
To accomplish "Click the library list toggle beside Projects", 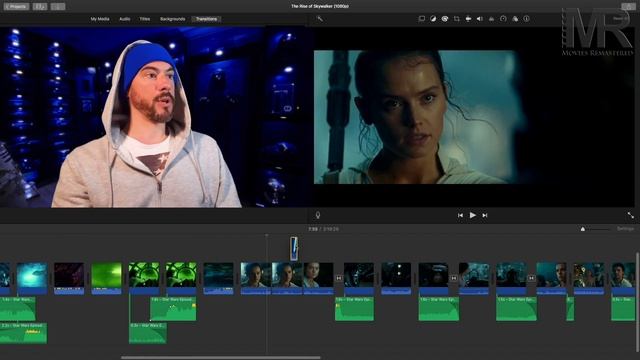I will pos(40,7).
